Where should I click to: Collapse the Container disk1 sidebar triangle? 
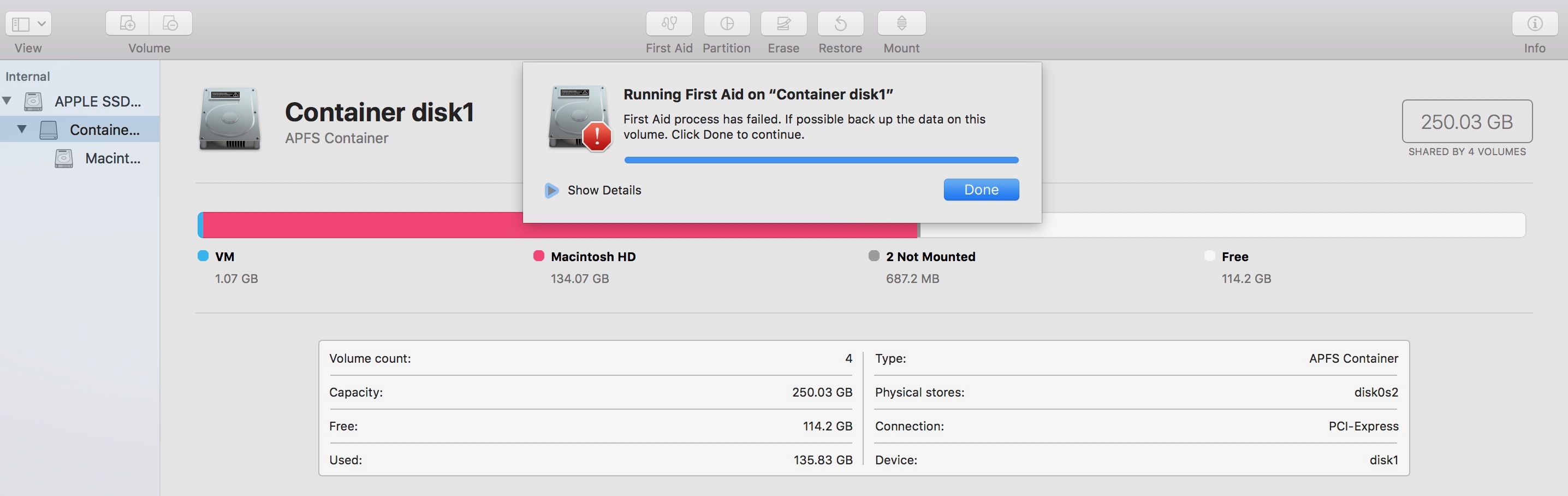22,129
